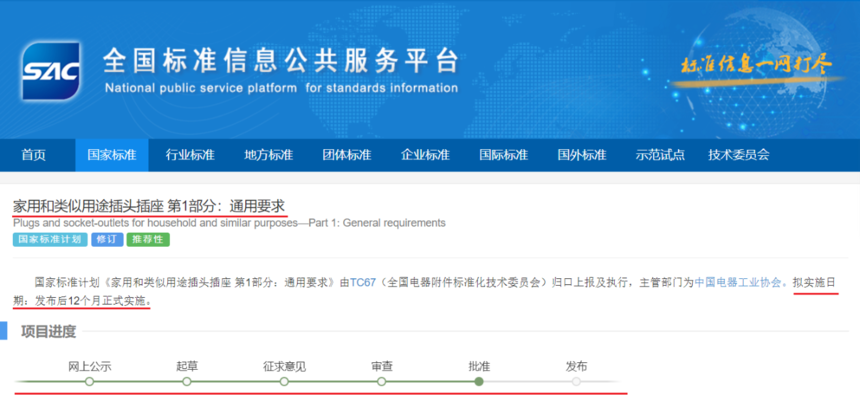Click the 网上公示 progress step circle
The height and width of the screenshot is (402, 860).
(89, 381)
